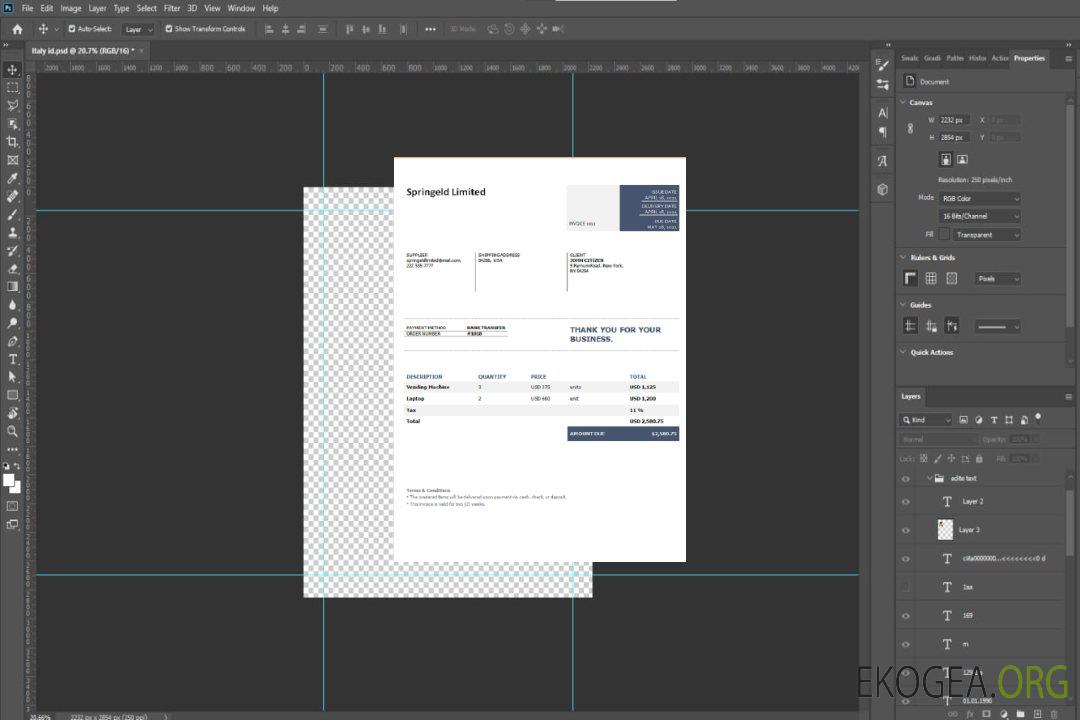Select the Lasso tool
This screenshot has width=1080, height=720.
12,105
